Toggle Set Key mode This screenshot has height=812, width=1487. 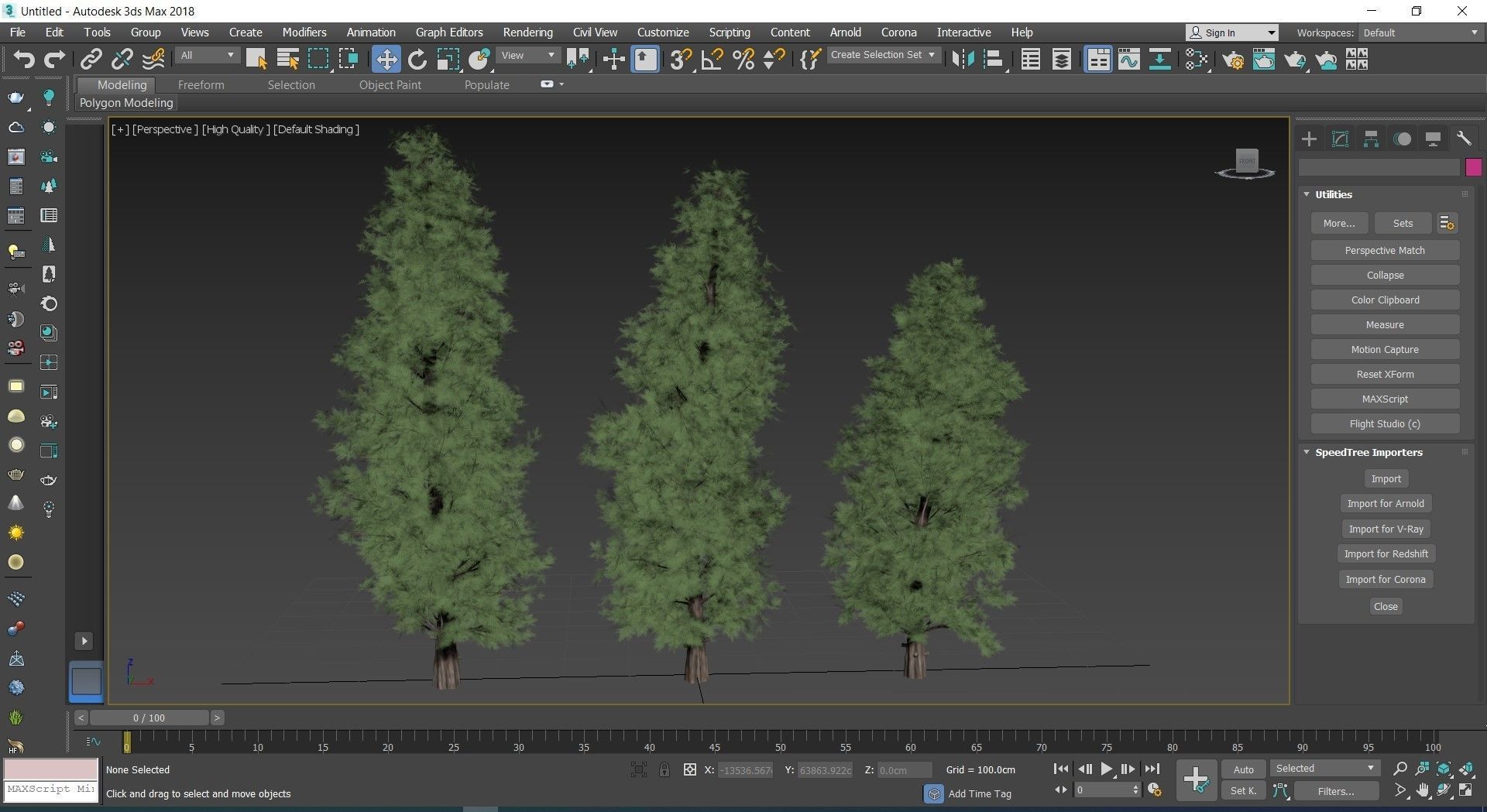tap(1243, 790)
